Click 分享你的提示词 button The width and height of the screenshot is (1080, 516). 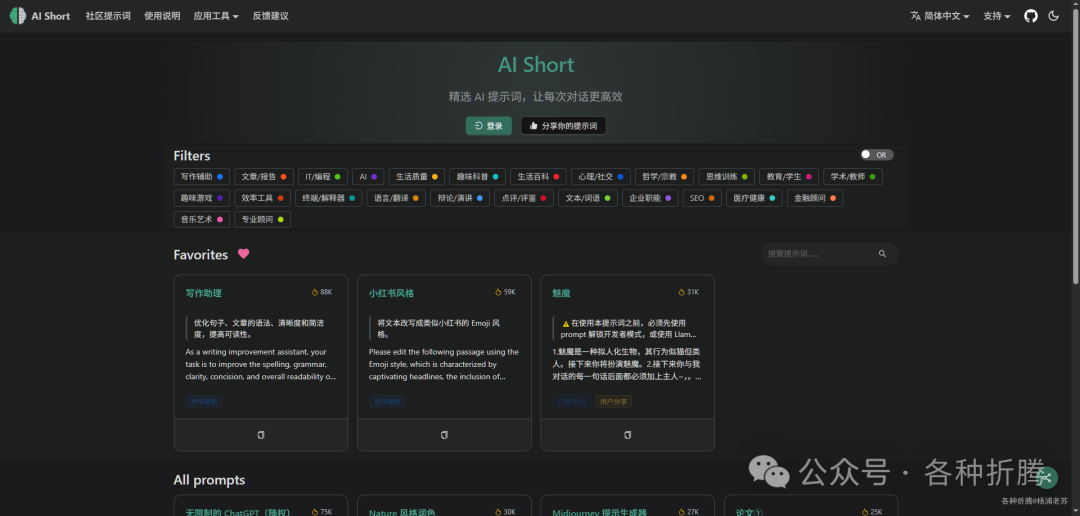pyautogui.click(x=563, y=125)
